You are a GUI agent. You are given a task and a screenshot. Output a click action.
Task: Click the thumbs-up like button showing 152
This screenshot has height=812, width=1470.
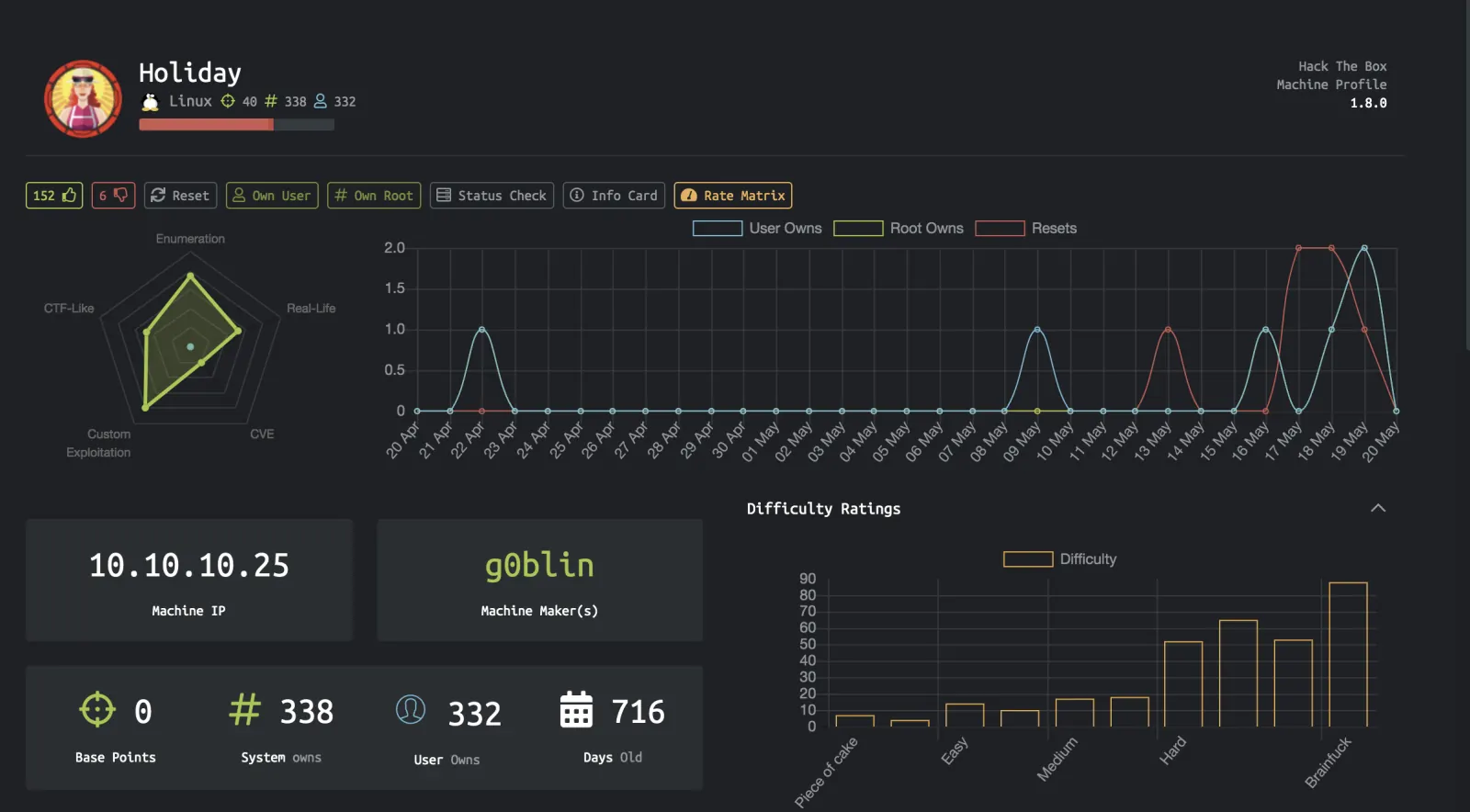[x=54, y=196]
